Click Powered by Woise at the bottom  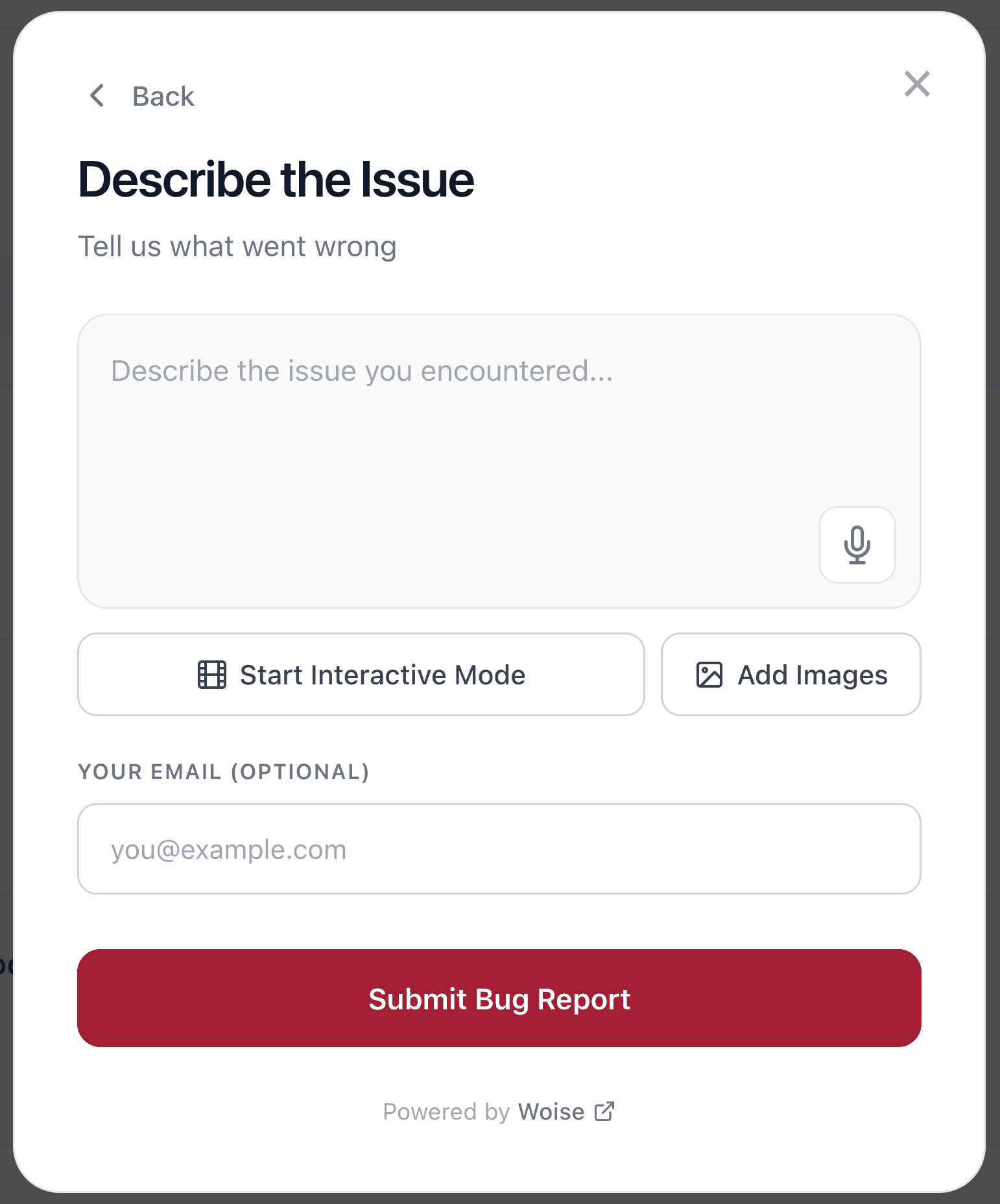499,1111
